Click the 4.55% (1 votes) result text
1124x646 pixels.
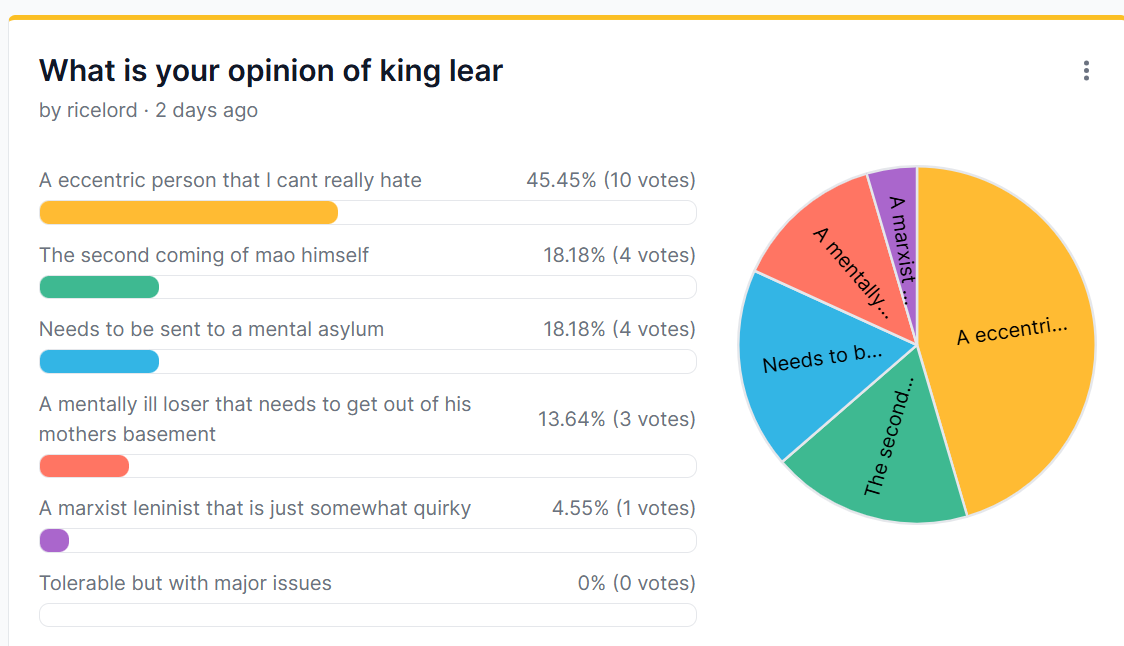tap(623, 508)
